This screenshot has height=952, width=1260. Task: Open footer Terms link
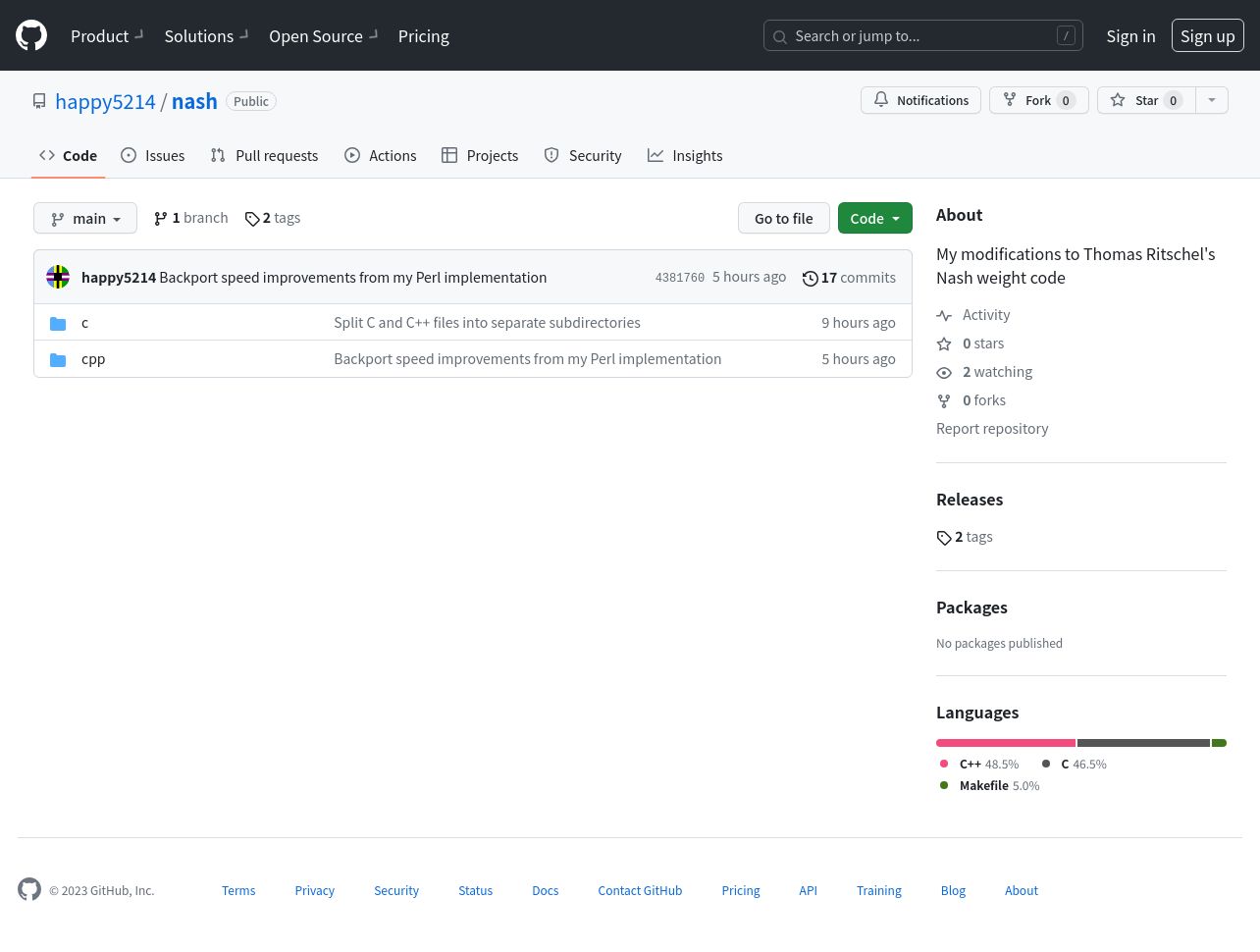[x=238, y=890]
